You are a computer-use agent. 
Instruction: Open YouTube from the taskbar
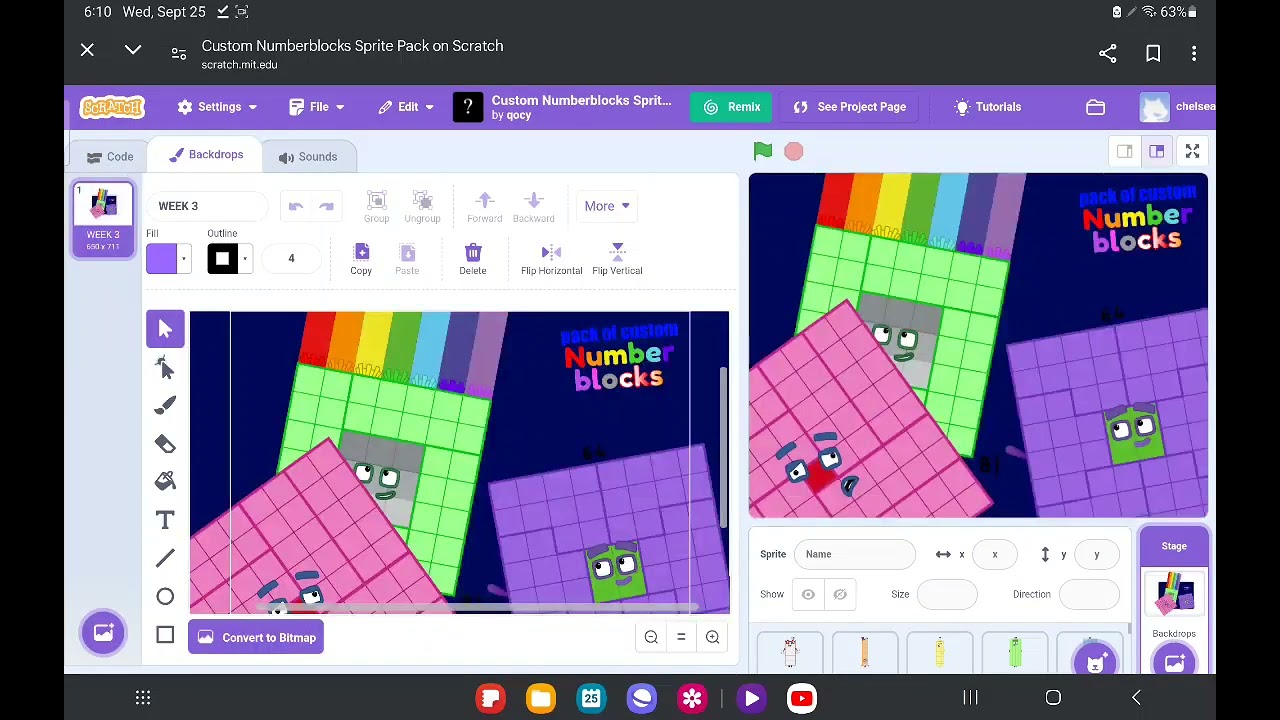(801, 698)
